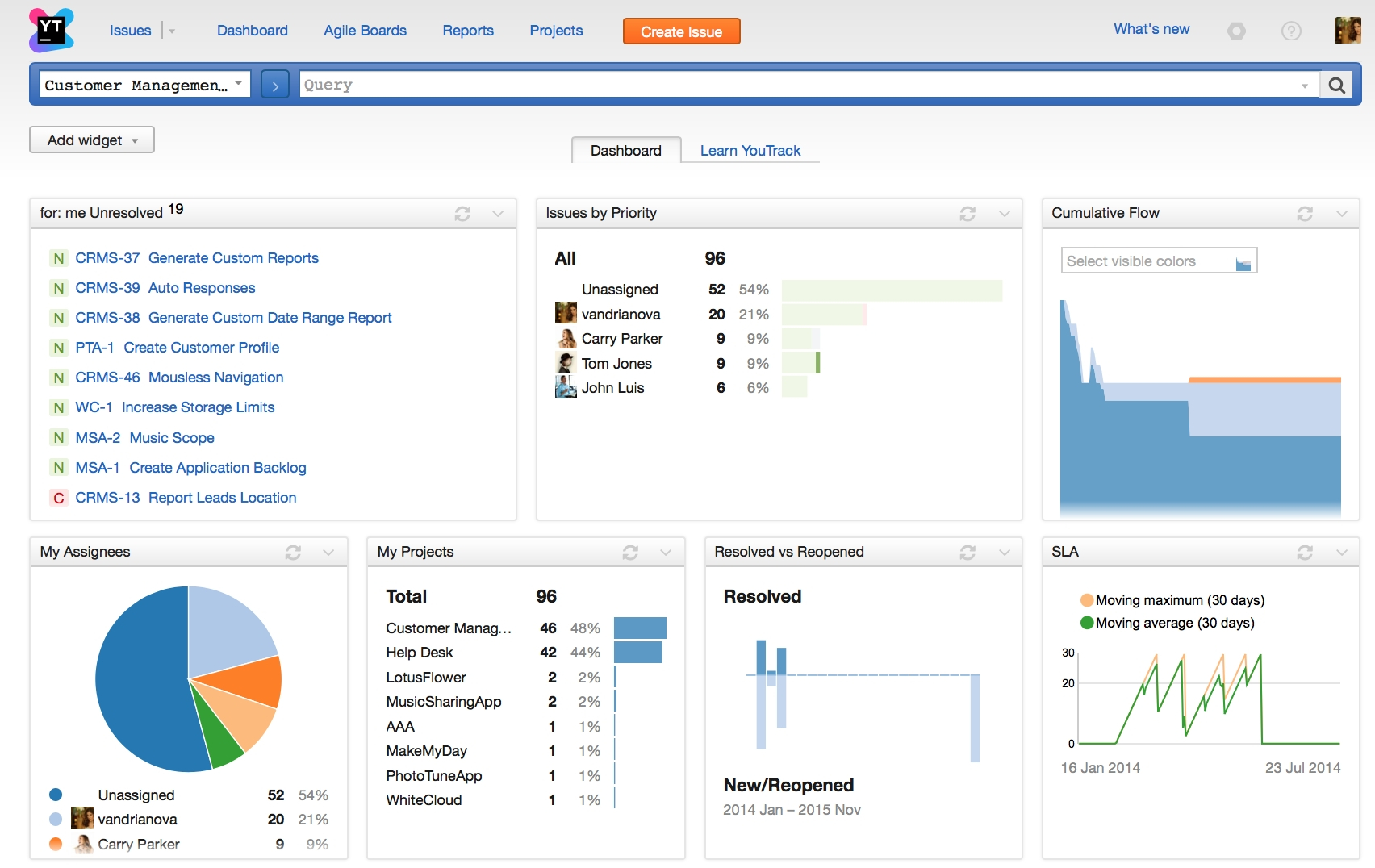Expand the Add widget dropdown

92,140
